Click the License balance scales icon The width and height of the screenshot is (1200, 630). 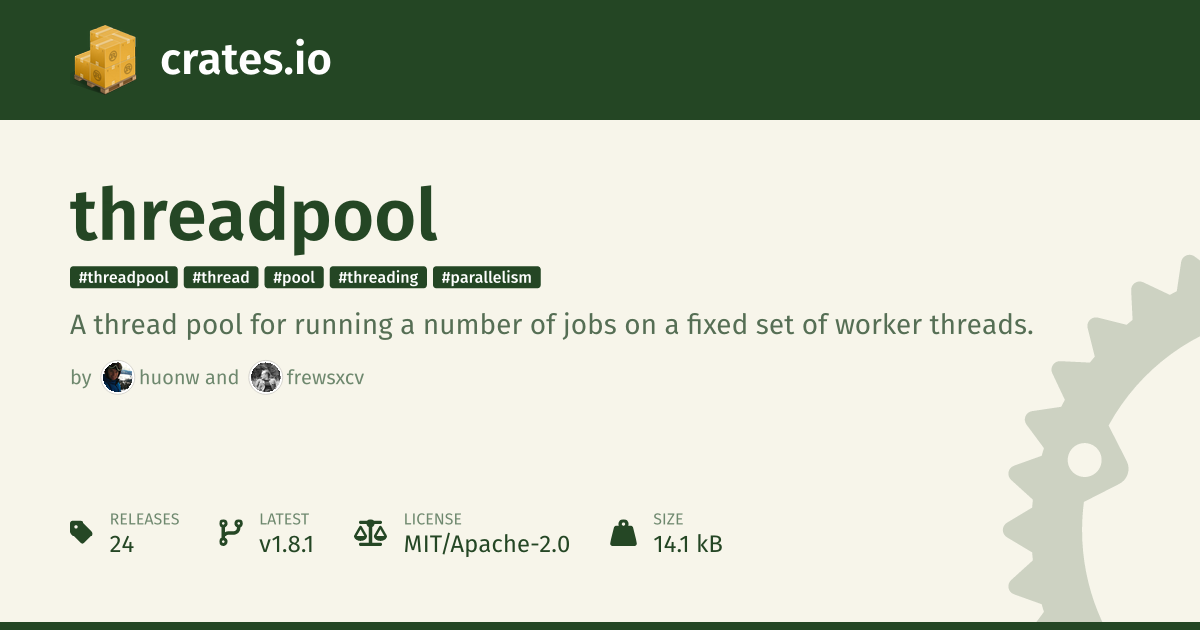pos(370,532)
